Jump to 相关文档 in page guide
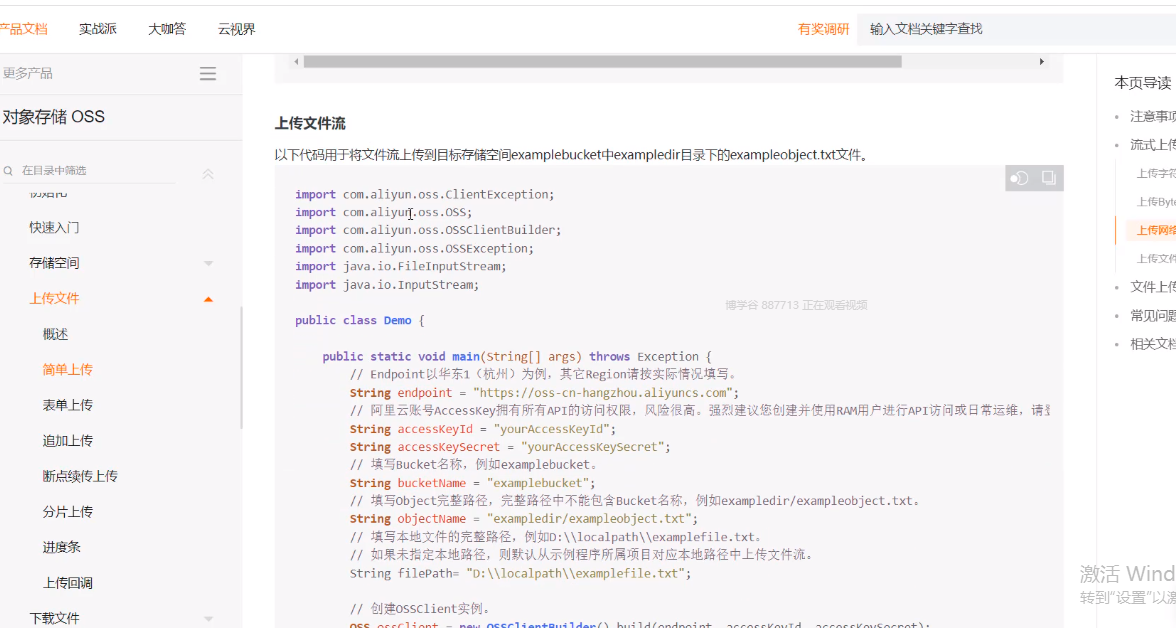 point(1153,344)
